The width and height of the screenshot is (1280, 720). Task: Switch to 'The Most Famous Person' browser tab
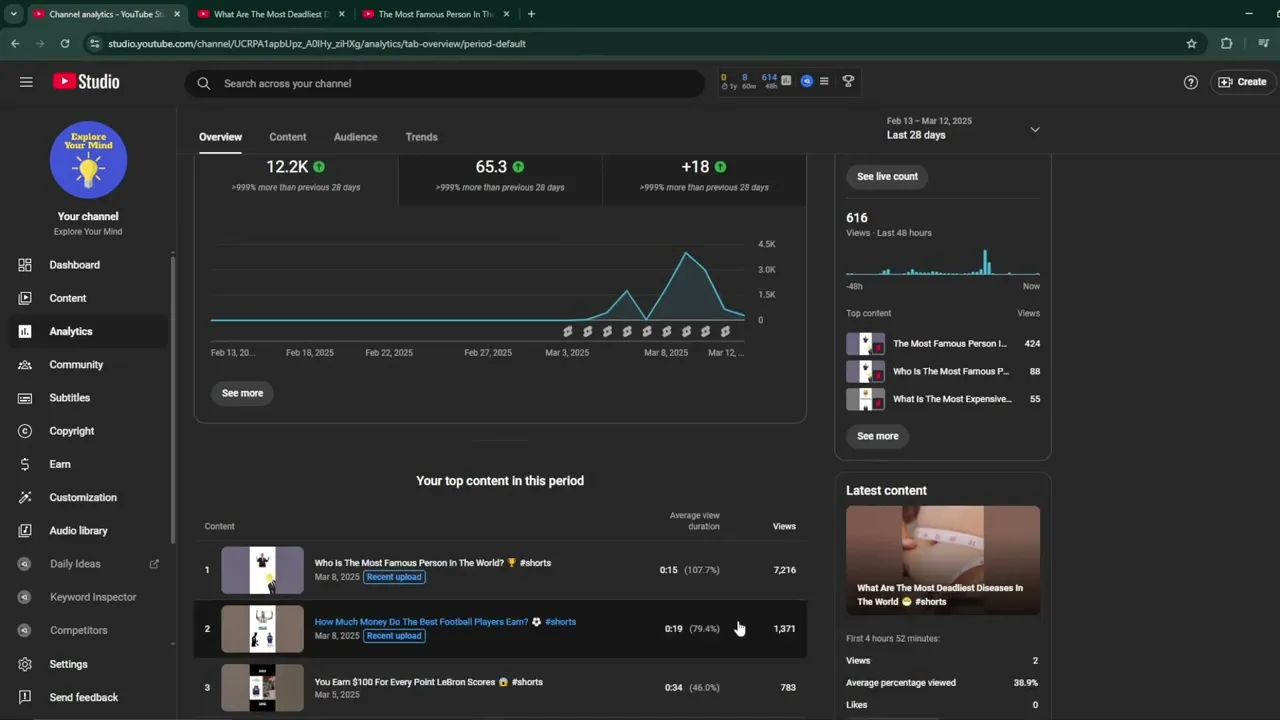coord(435,14)
